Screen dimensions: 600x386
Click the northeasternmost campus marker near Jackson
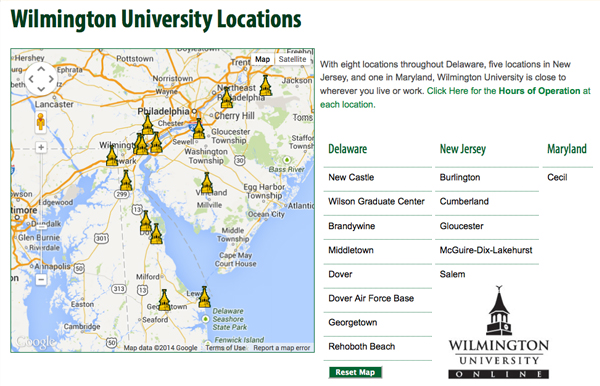(x=266, y=85)
